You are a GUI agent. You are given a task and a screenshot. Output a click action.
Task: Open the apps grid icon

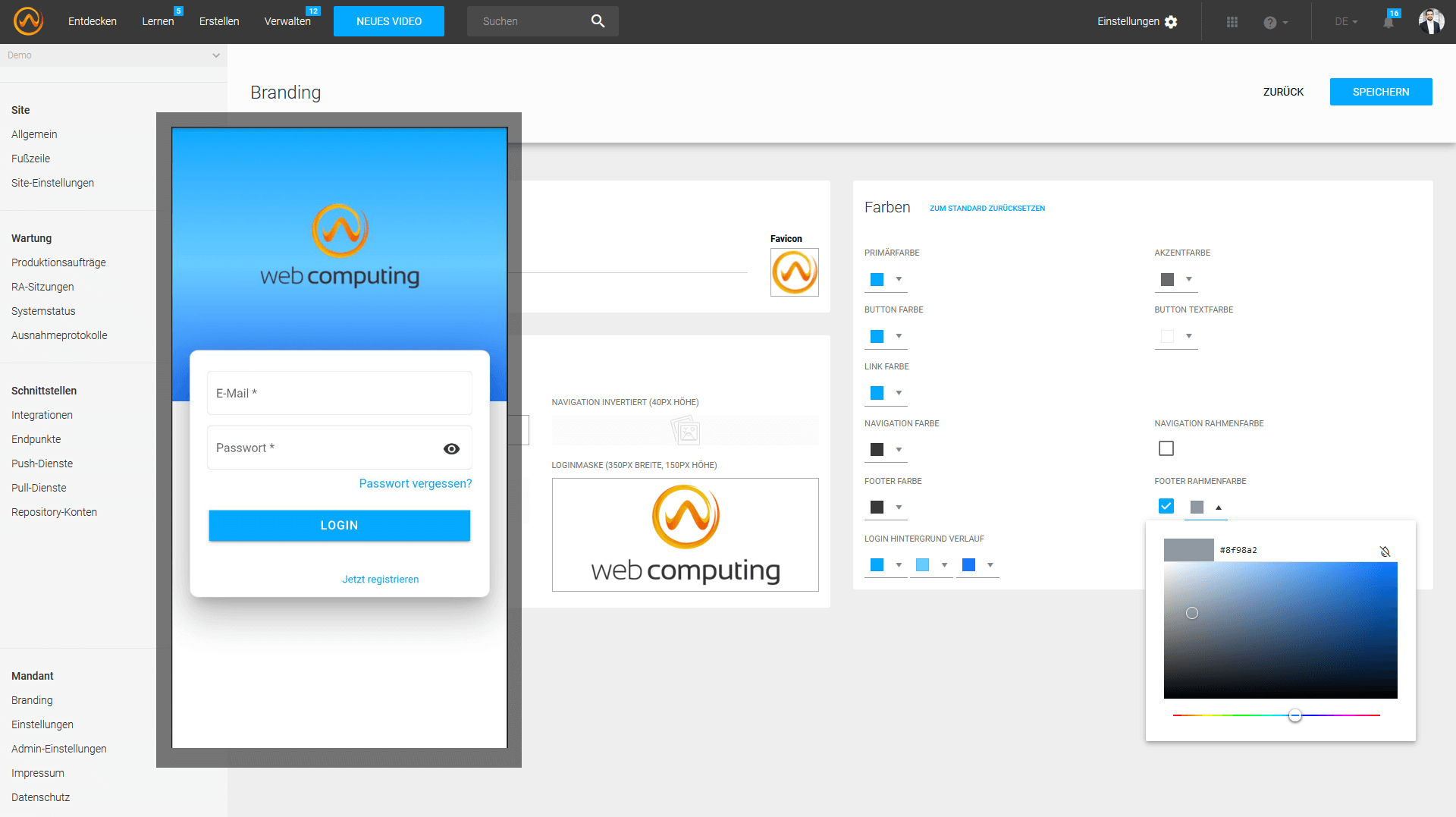1232,22
